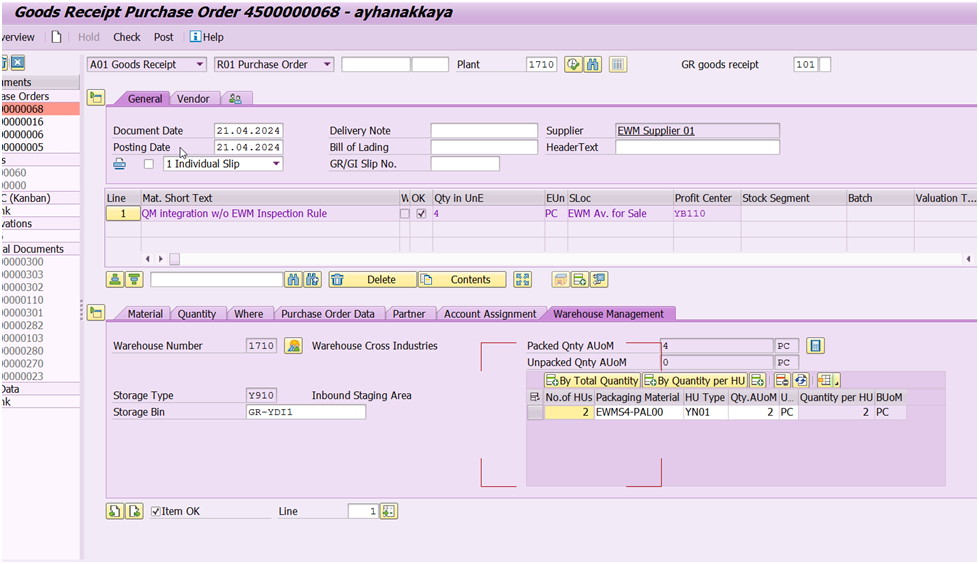Click the printer icon below Posting Date
979x564 pixels.
point(120,164)
